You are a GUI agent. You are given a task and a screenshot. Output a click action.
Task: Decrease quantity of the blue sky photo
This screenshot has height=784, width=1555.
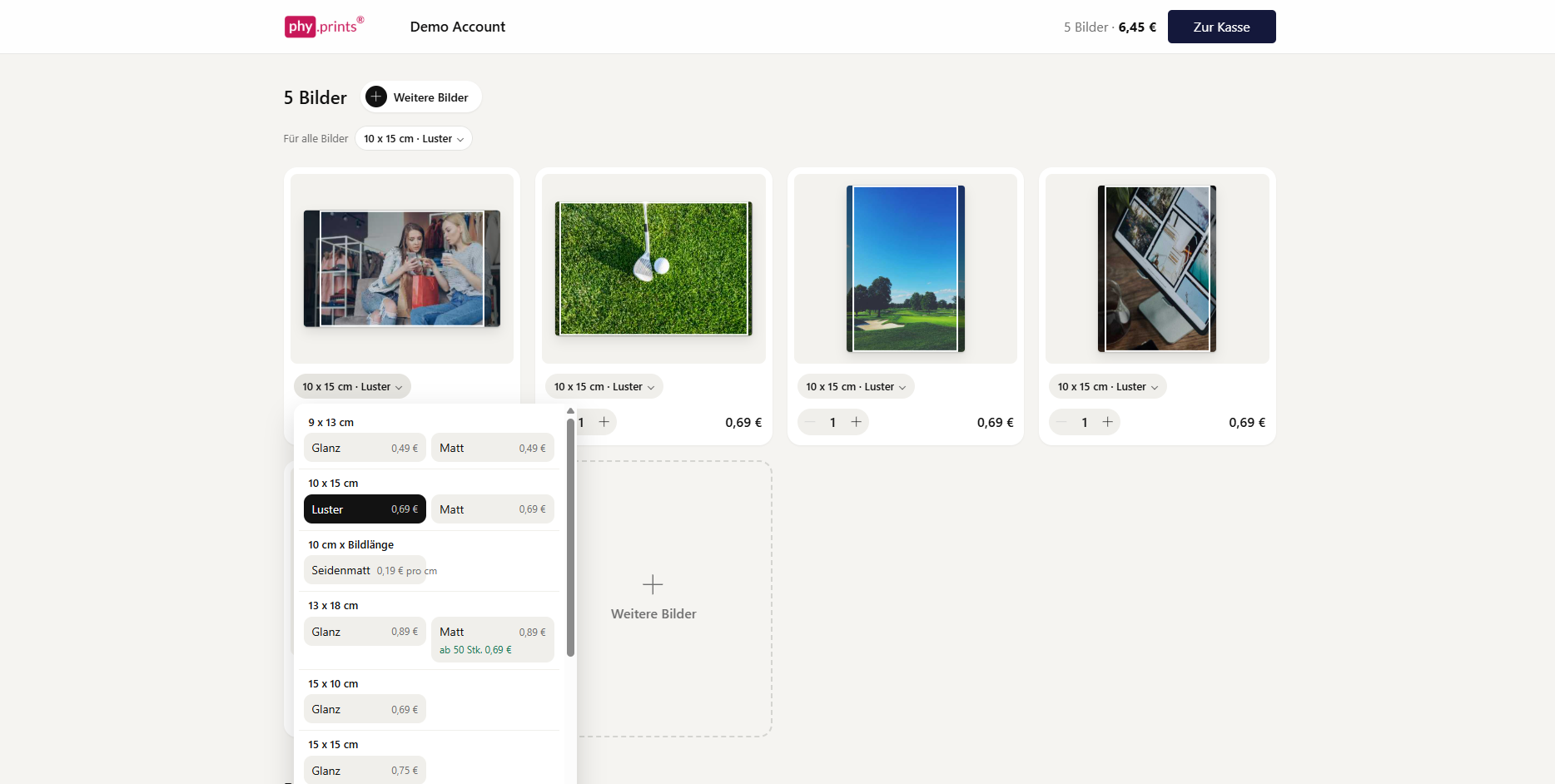coord(810,422)
